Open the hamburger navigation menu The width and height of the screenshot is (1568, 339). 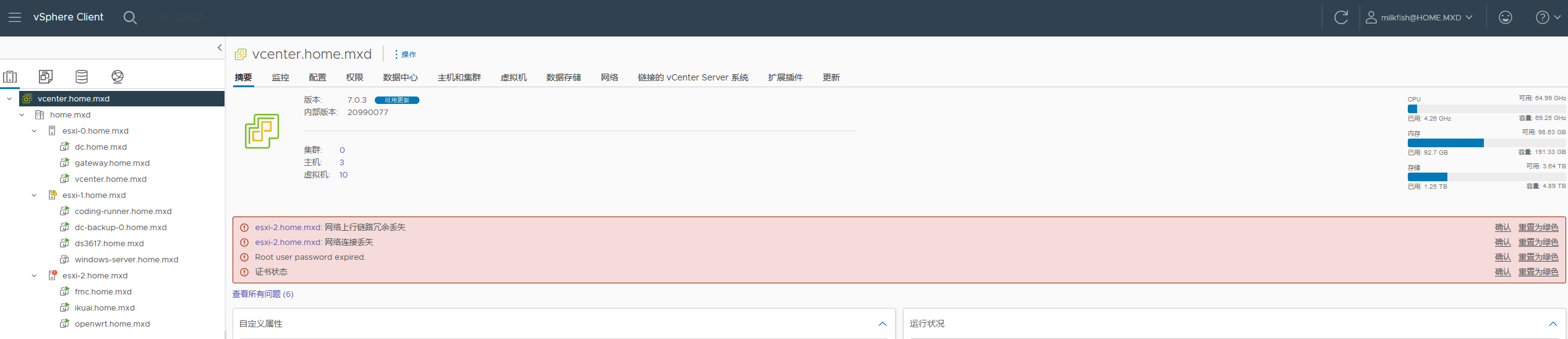(x=15, y=17)
